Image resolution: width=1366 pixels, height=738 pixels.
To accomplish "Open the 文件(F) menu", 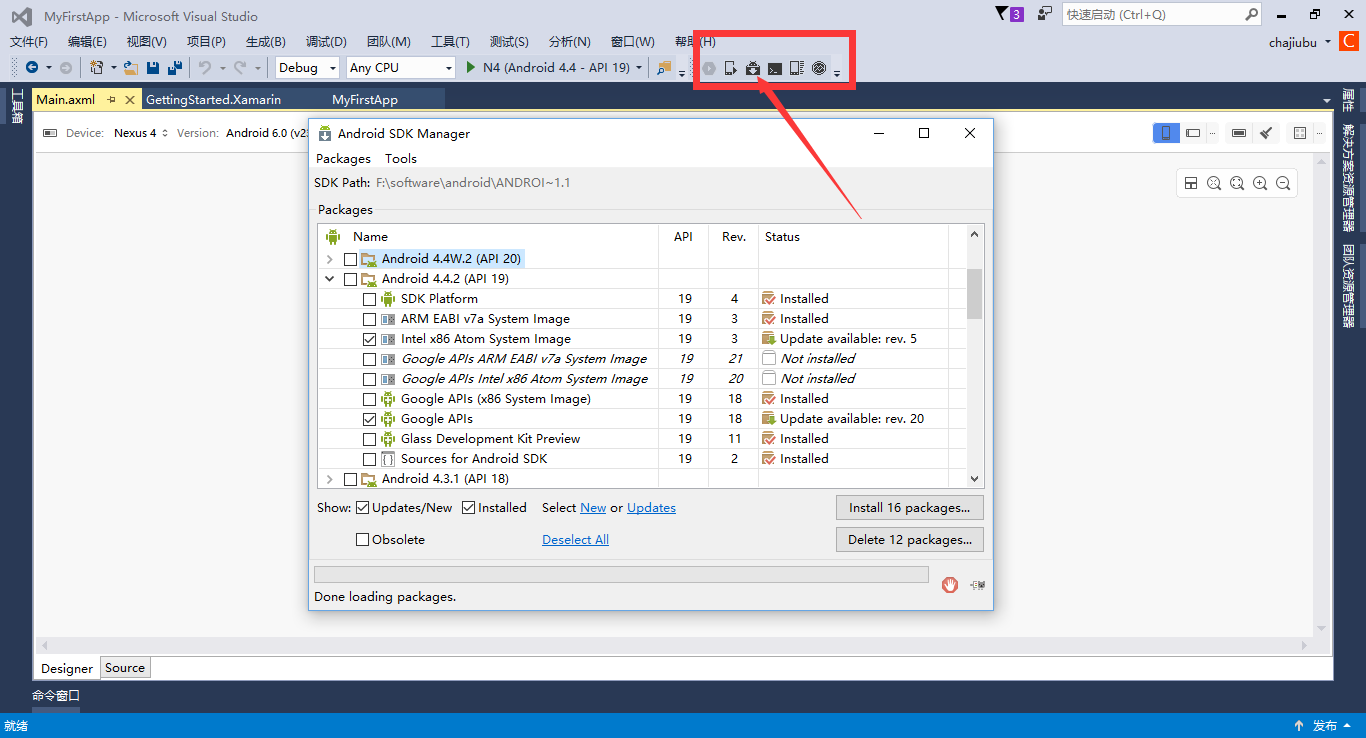I will pos(29,42).
